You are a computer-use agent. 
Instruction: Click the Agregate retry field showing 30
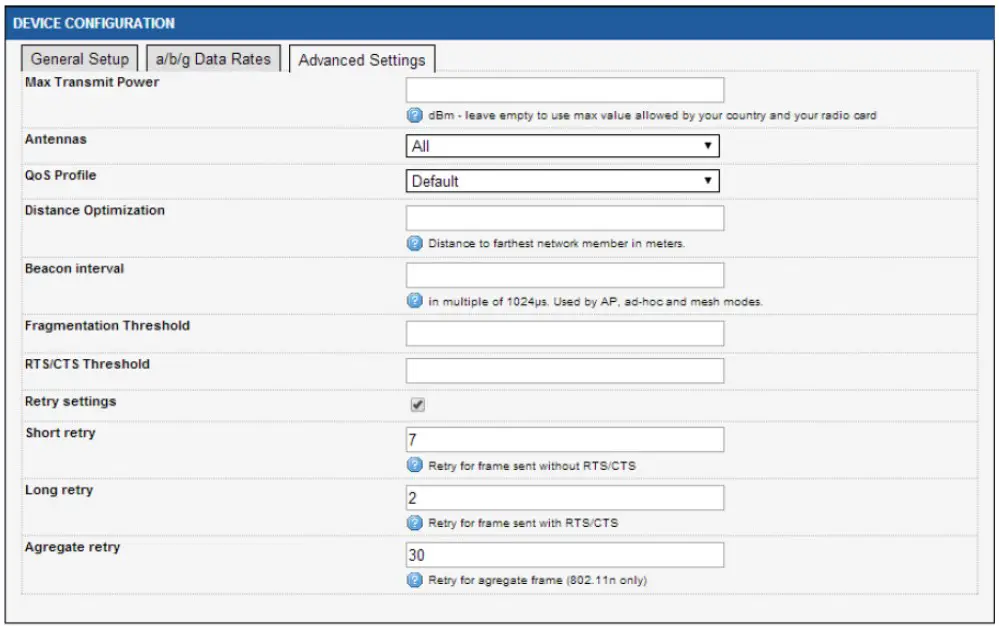(x=565, y=553)
